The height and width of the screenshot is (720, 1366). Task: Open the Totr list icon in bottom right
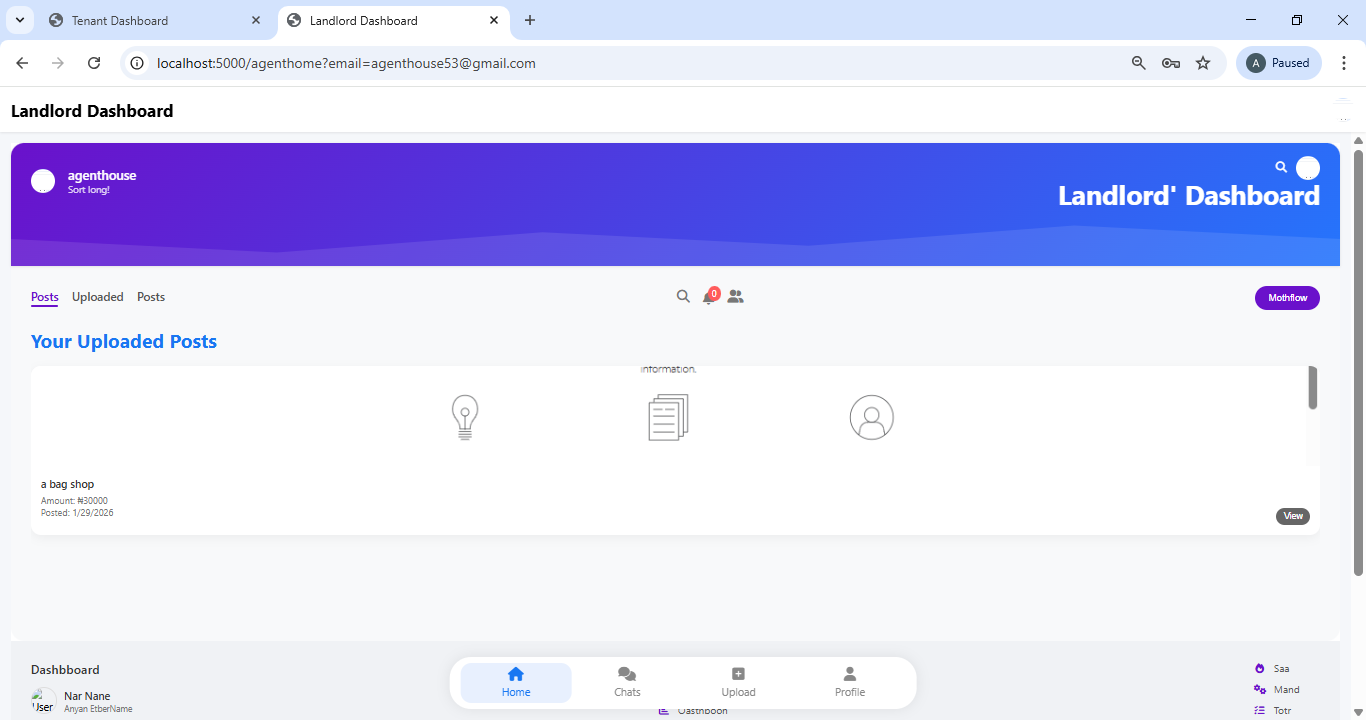(x=1261, y=710)
